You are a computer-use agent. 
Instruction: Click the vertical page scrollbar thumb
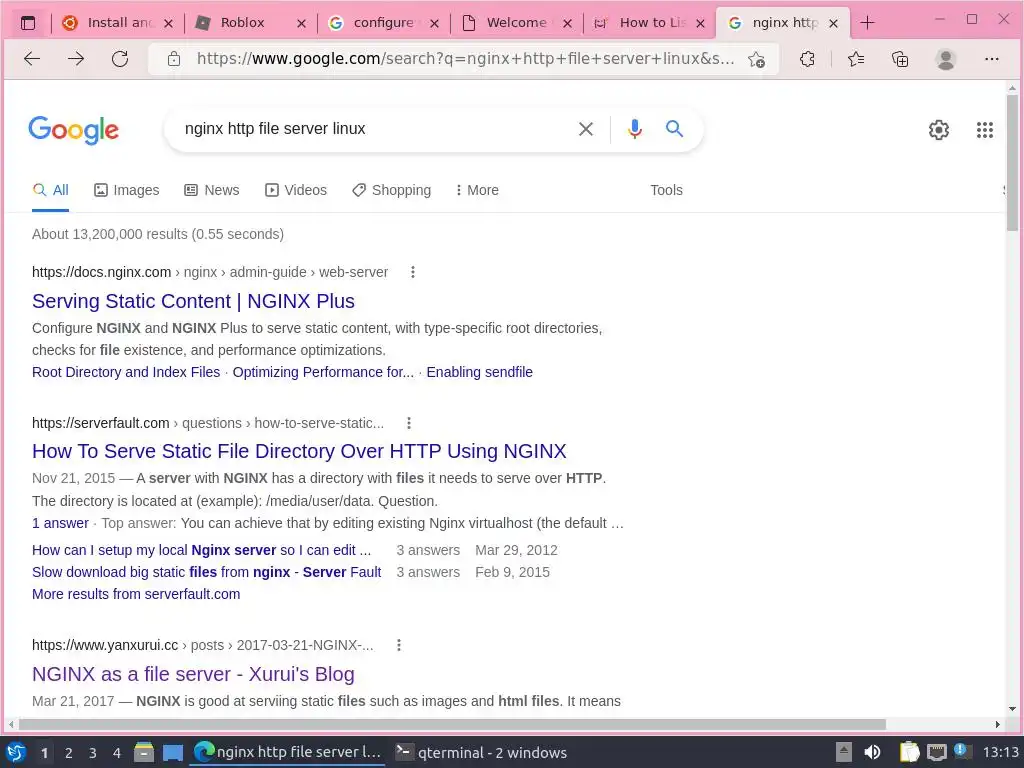pos(1012,163)
